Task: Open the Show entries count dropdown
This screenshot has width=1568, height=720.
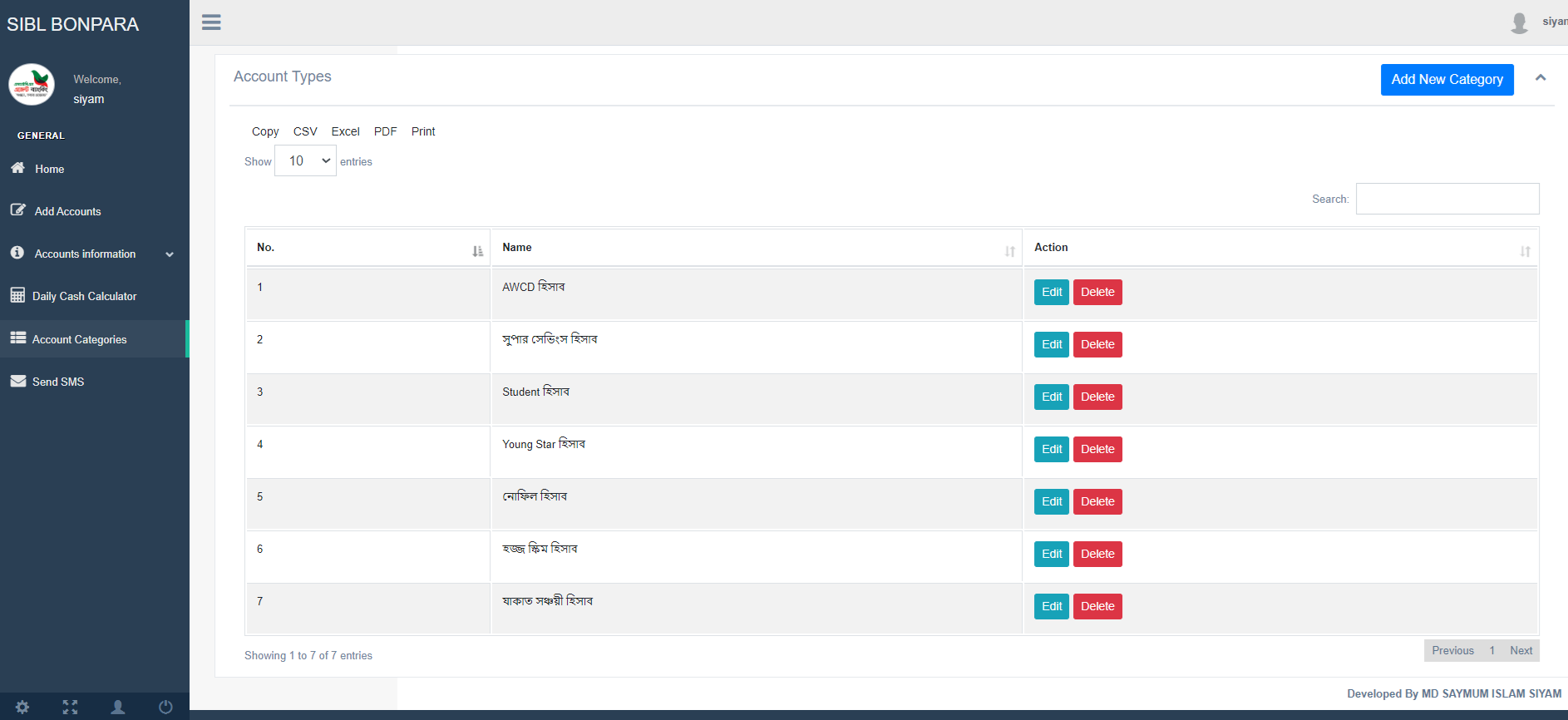Action: tap(305, 160)
